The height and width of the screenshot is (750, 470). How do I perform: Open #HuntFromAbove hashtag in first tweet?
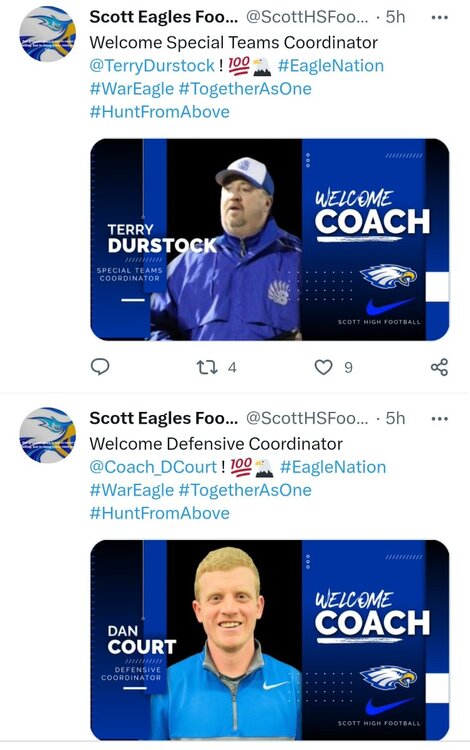pyautogui.click(x=160, y=112)
